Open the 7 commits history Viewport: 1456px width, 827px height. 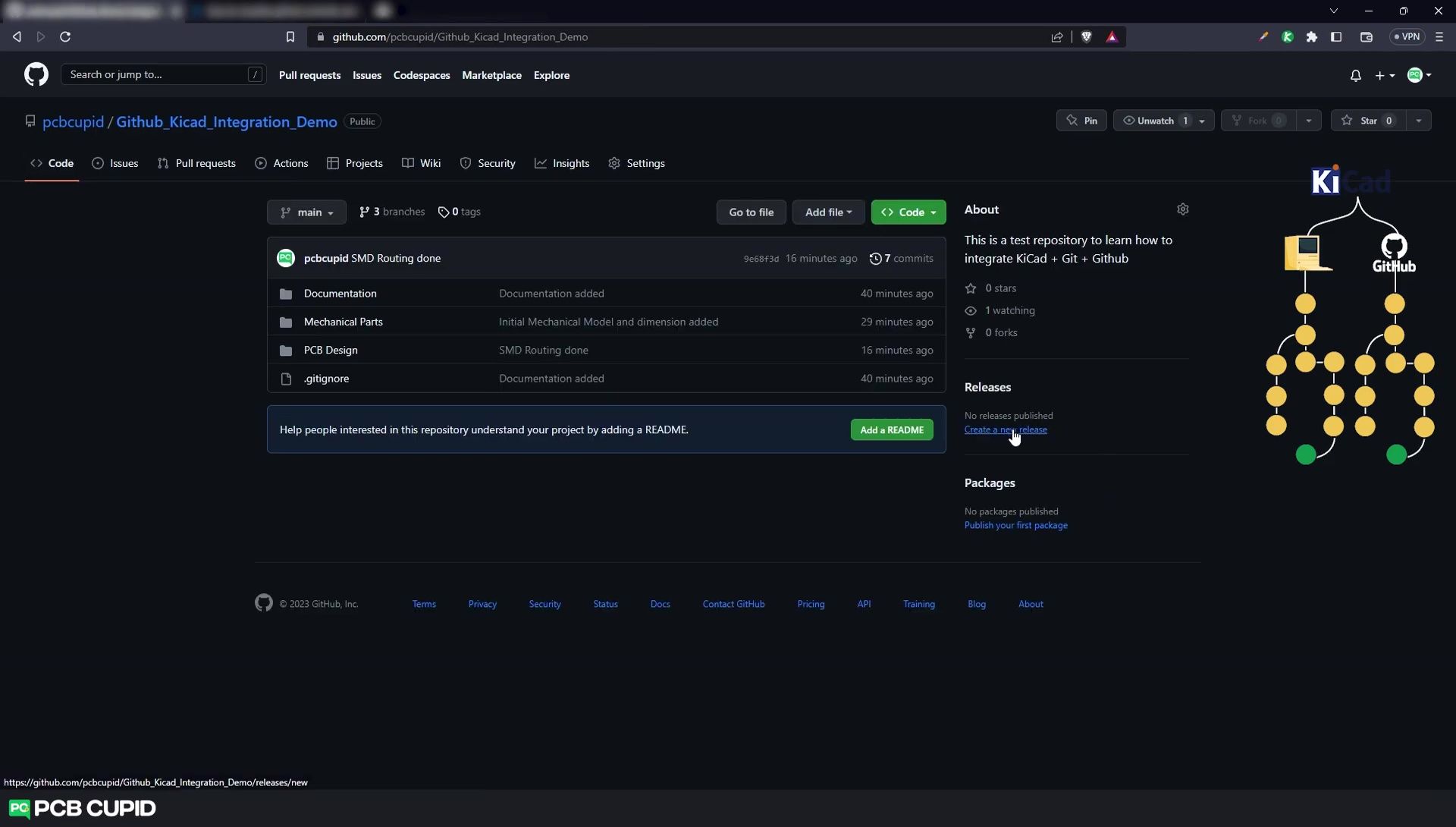tap(902, 259)
